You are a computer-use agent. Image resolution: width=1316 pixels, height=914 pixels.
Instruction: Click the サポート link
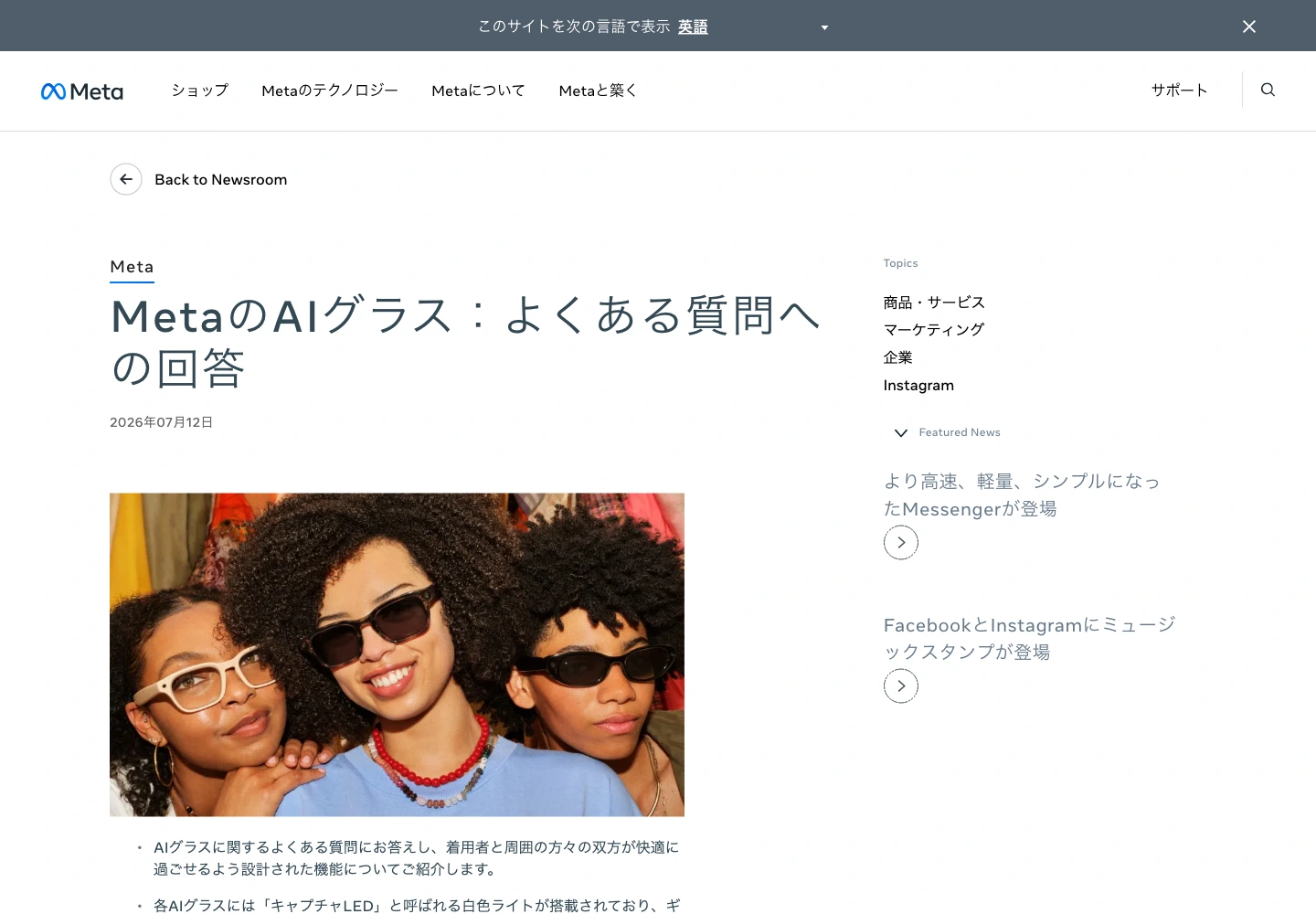[x=1179, y=90]
